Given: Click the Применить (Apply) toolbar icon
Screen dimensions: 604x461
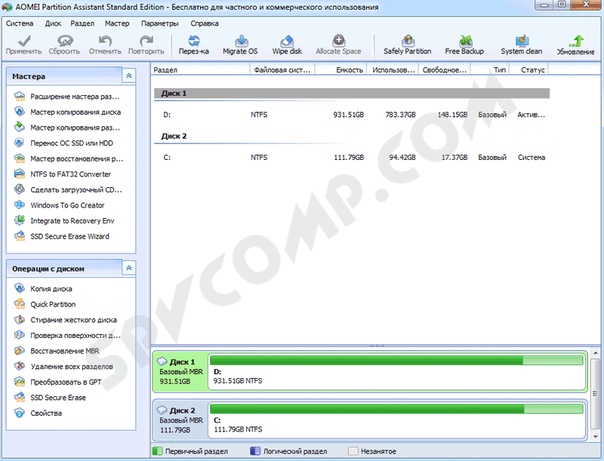Looking at the screenshot, I should click(x=24, y=45).
